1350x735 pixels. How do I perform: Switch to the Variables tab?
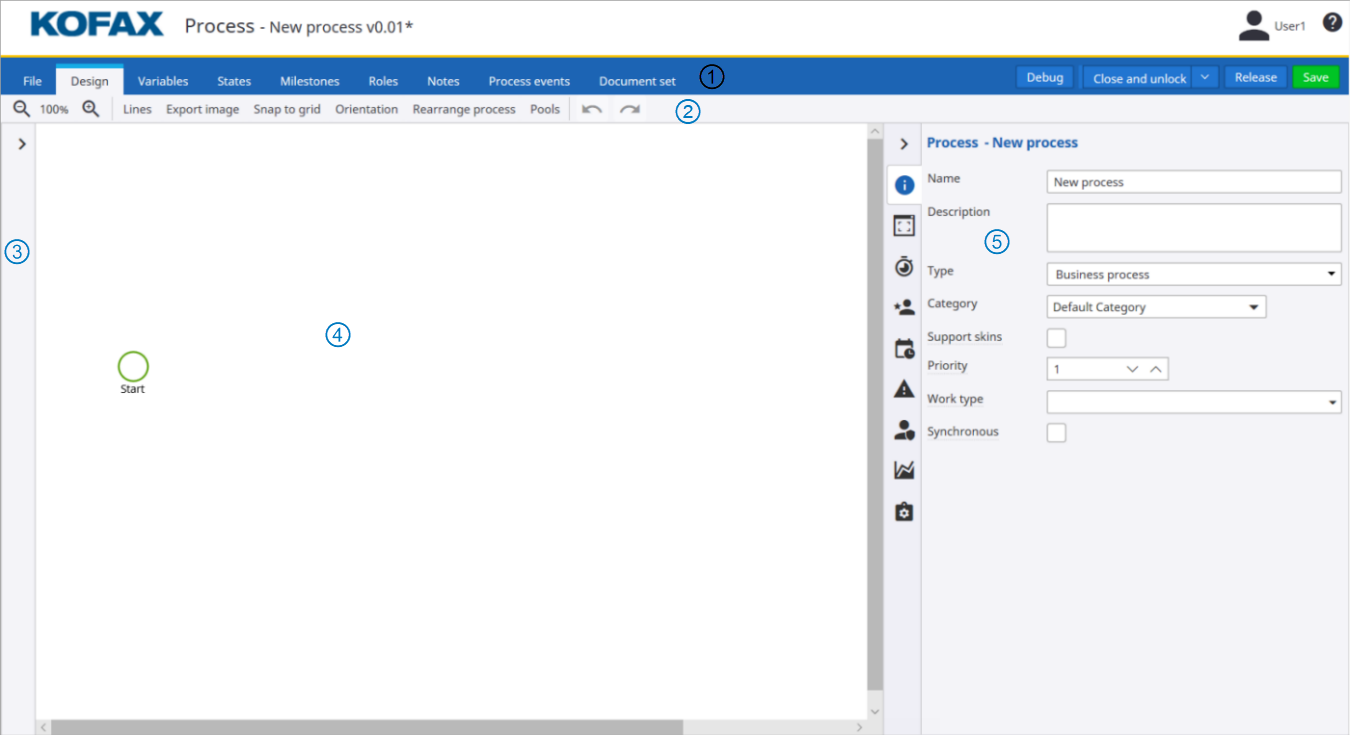tap(163, 81)
